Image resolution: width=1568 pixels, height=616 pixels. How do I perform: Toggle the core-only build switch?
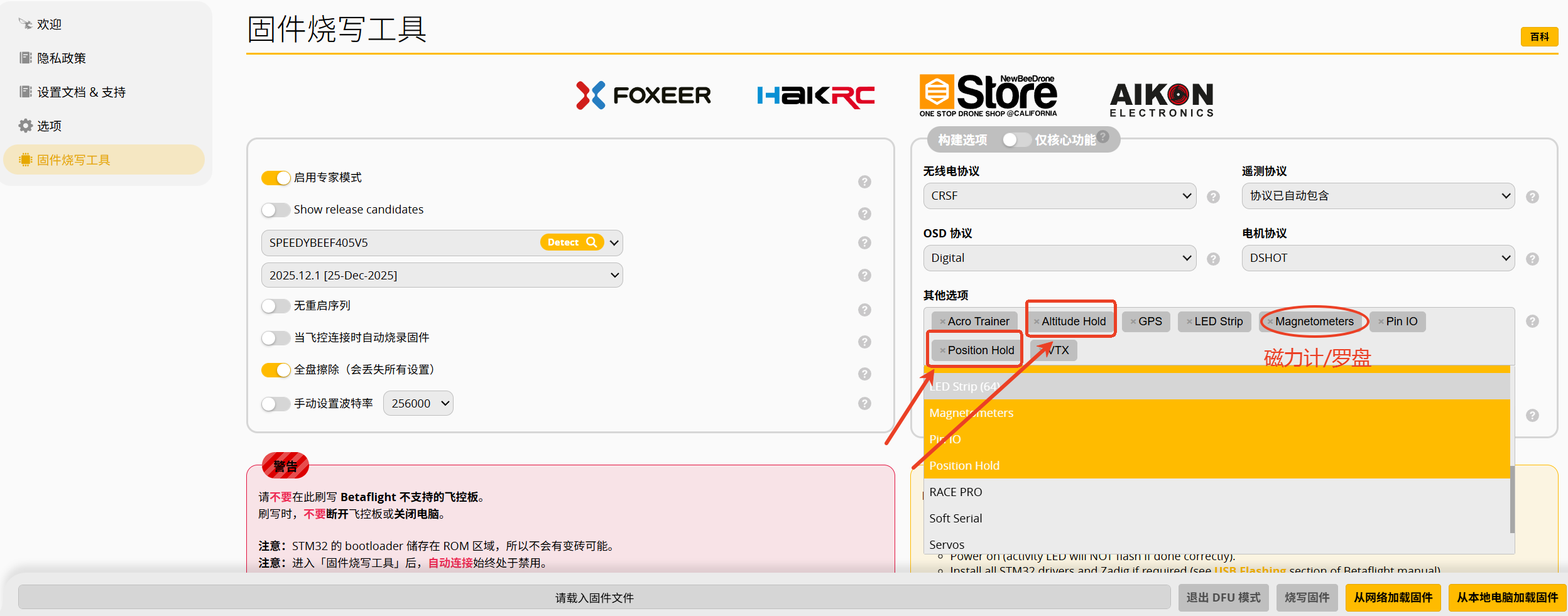coord(1016,139)
